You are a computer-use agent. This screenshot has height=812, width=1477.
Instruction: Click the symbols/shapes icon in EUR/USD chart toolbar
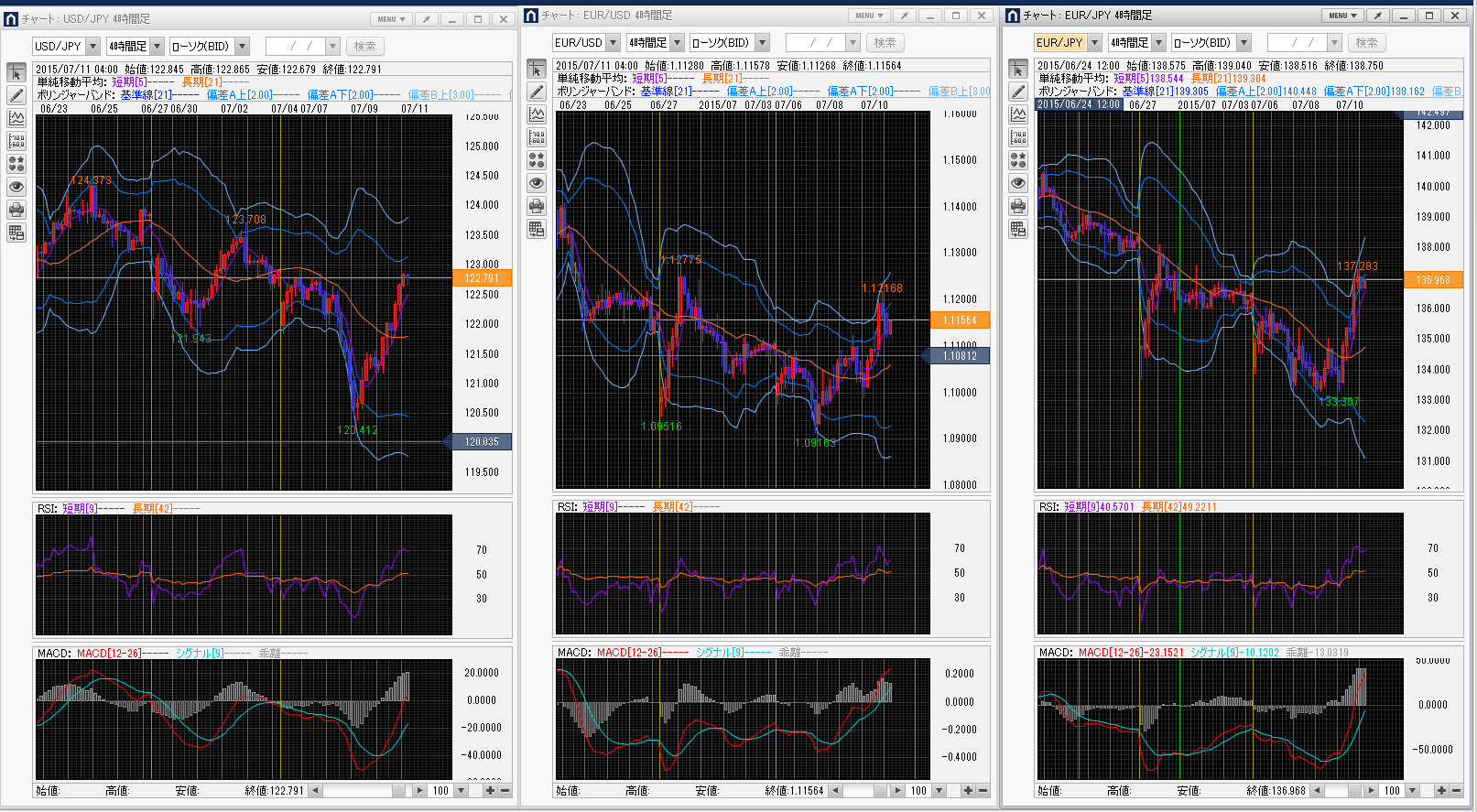537,159
